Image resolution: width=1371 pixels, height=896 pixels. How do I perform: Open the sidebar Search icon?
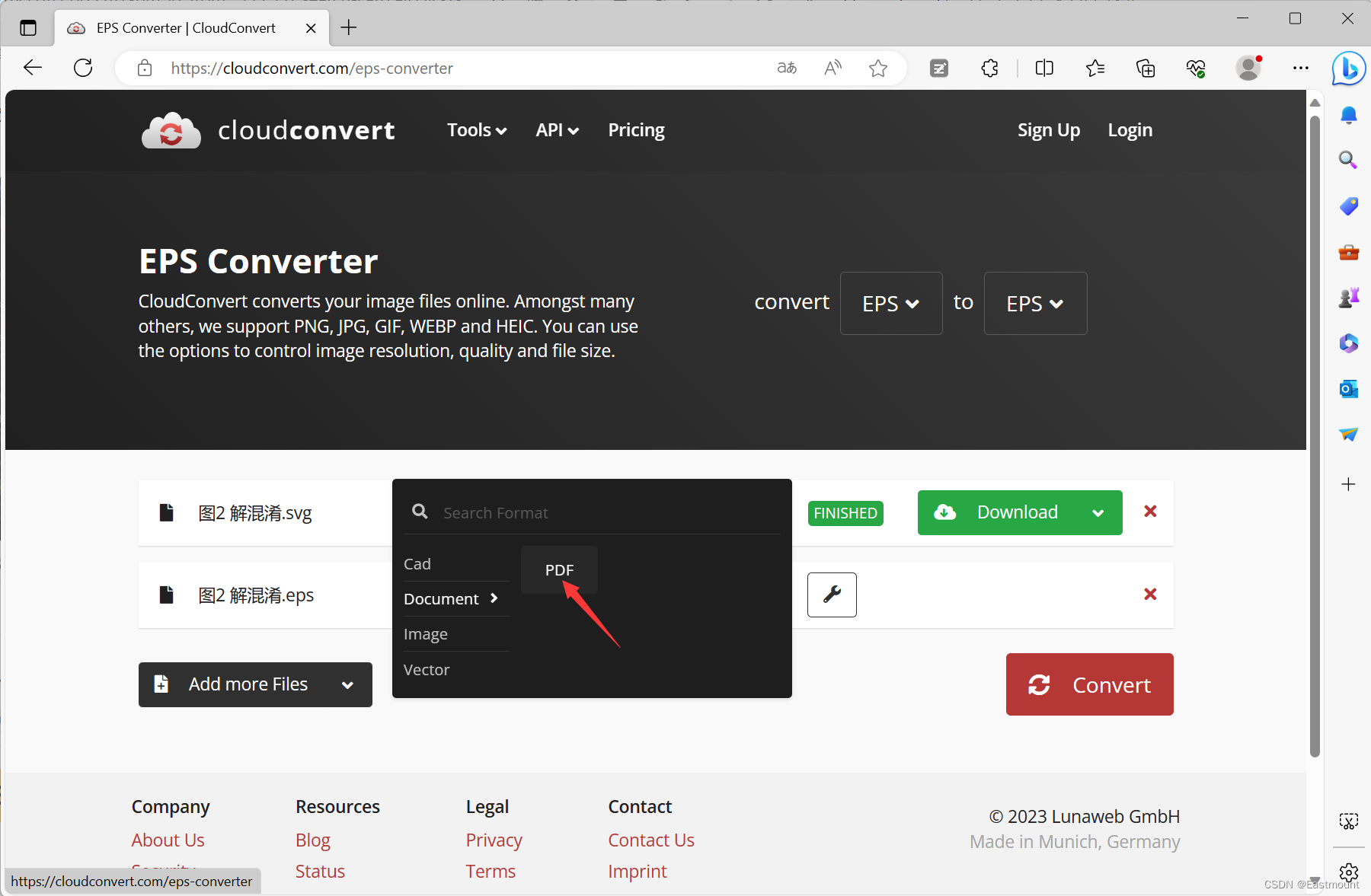[1348, 160]
